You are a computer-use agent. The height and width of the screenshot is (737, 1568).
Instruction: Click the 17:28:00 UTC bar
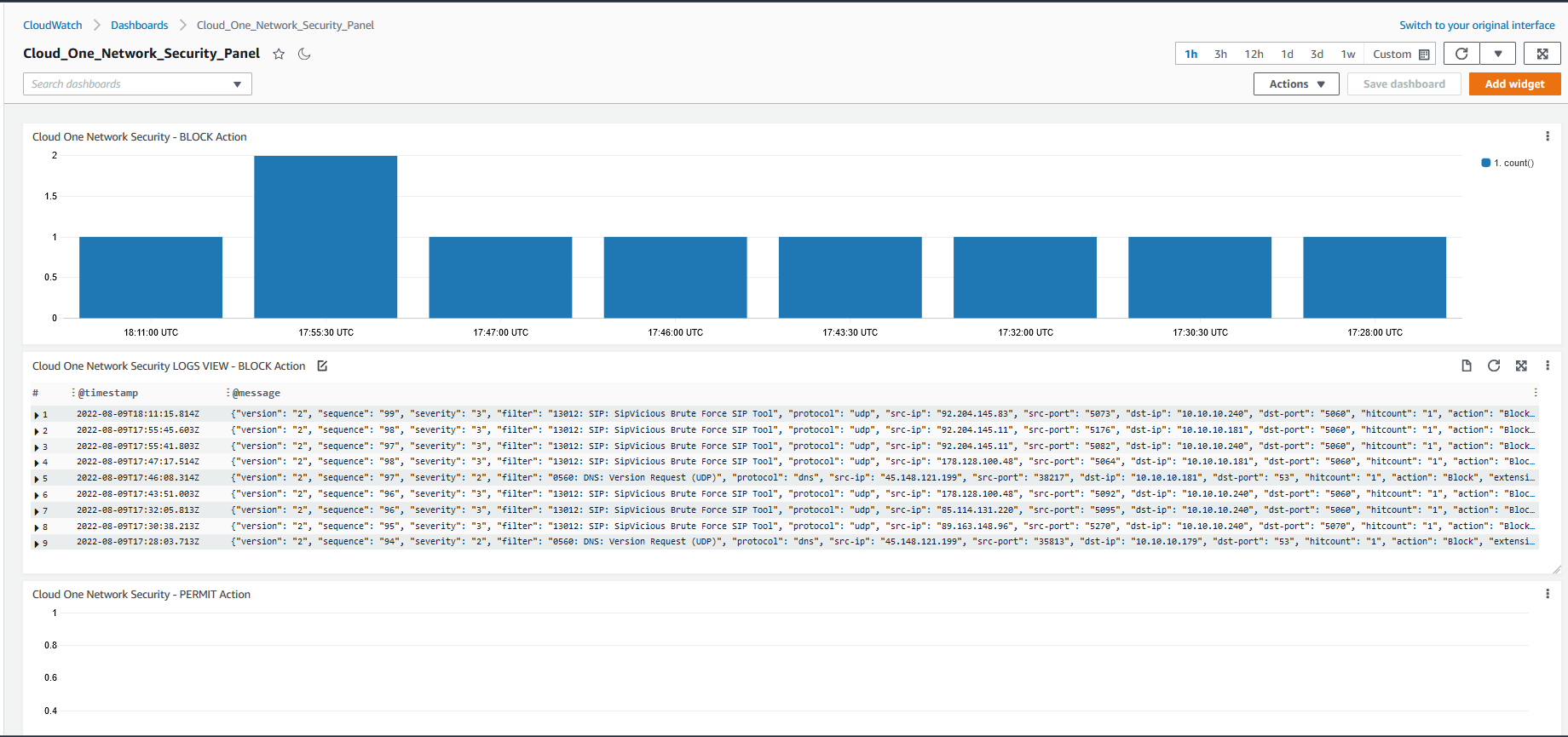1375,277
